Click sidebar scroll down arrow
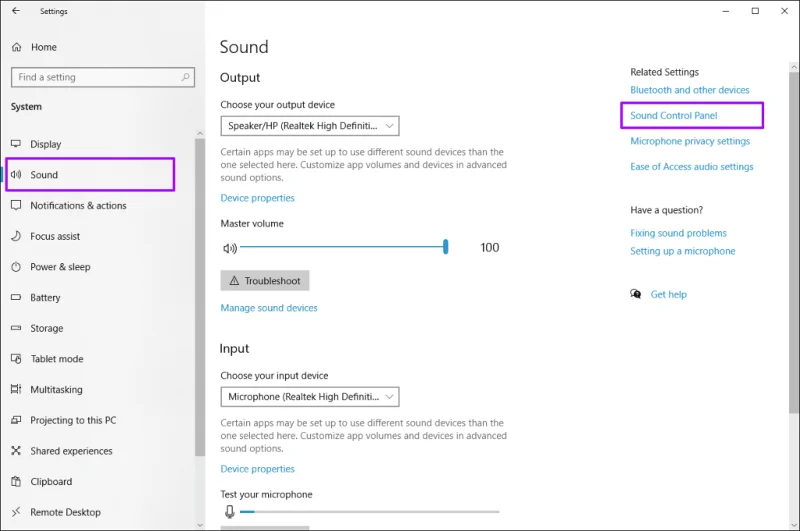 coord(199,524)
